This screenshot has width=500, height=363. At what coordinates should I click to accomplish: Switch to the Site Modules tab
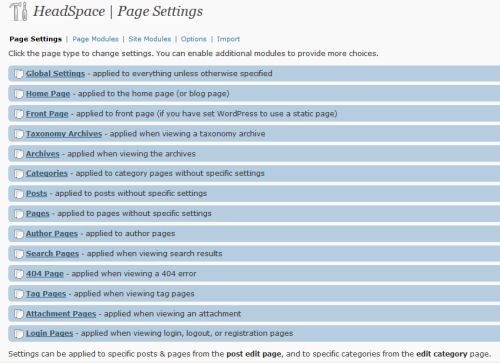click(150, 39)
